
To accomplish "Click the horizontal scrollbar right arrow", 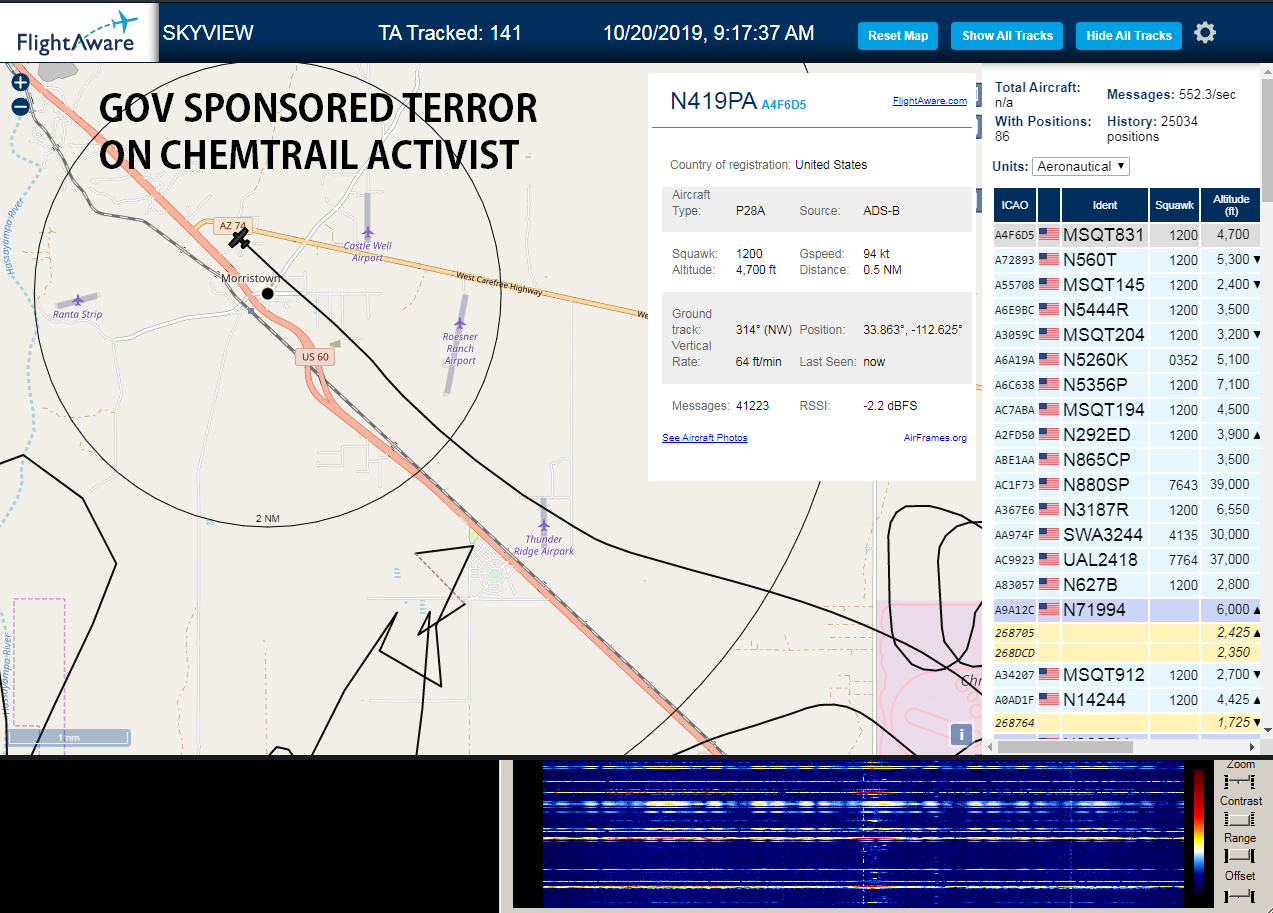I will click(x=1253, y=746).
